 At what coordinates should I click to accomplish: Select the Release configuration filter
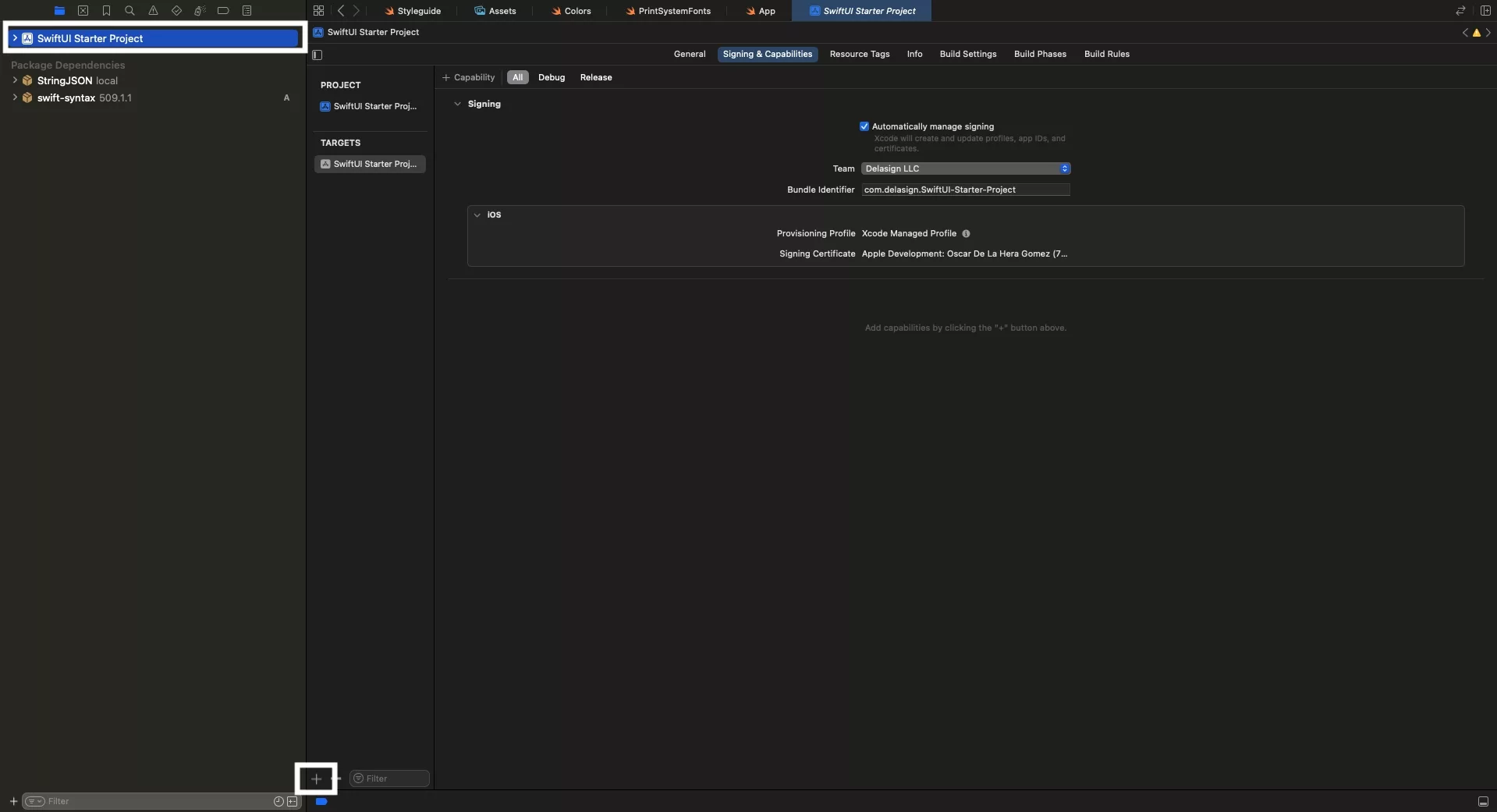[x=596, y=77]
